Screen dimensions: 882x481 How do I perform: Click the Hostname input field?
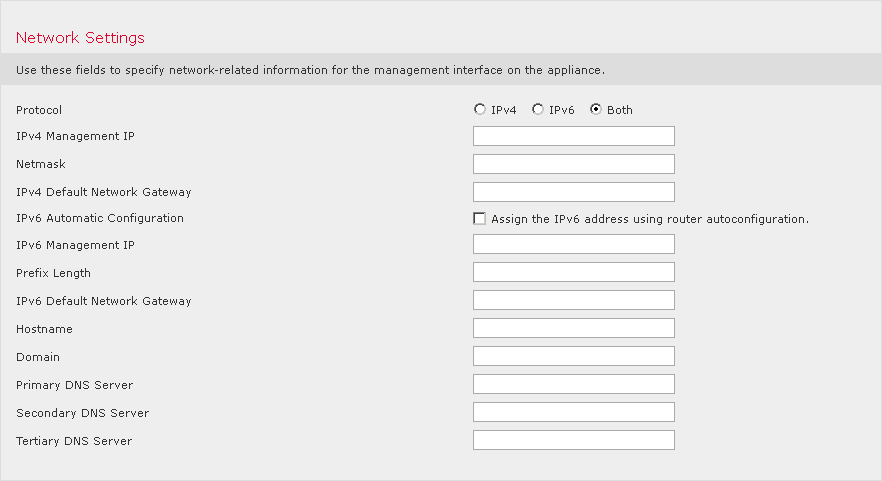click(x=573, y=328)
